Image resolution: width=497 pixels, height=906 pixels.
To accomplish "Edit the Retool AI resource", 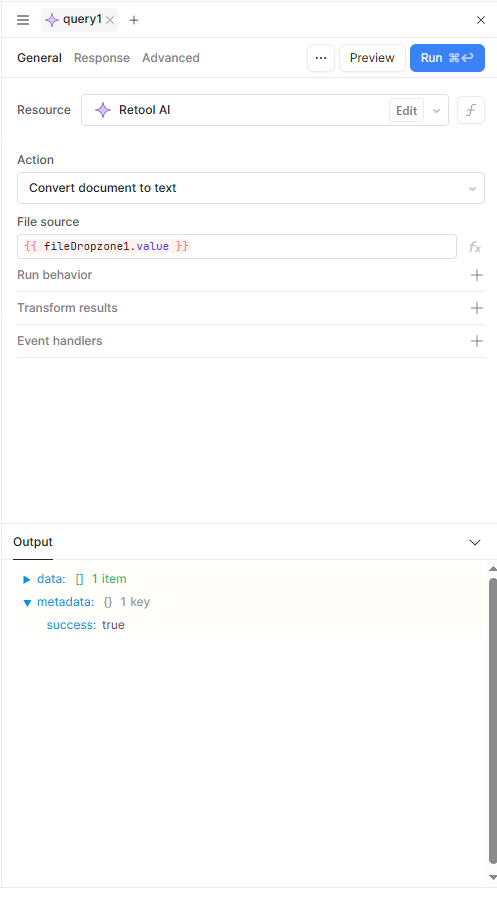I will 406,110.
